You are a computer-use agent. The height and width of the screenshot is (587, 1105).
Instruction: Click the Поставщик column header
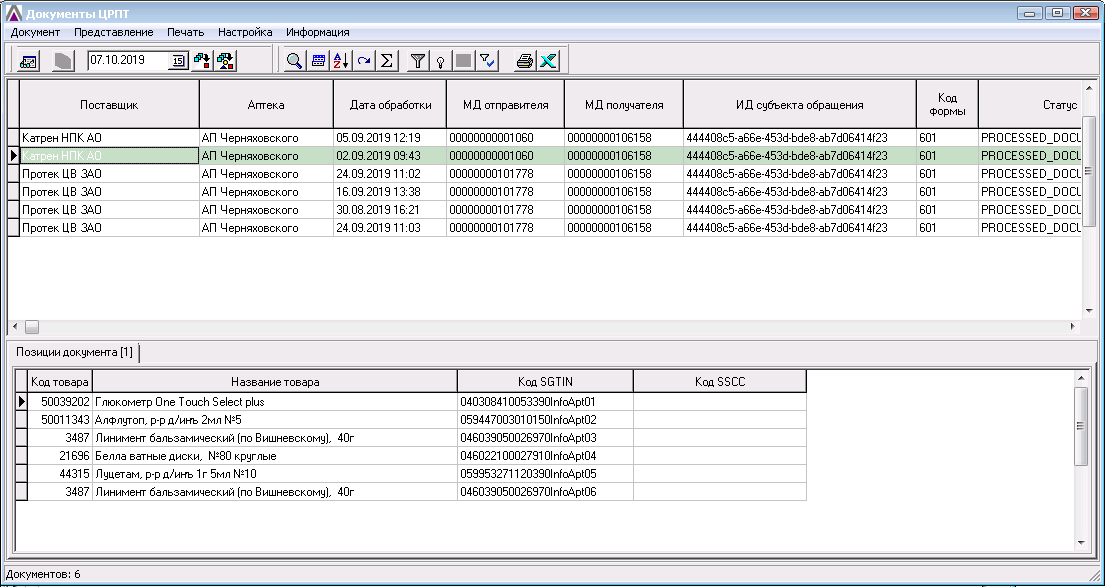pyautogui.click(x=109, y=104)
